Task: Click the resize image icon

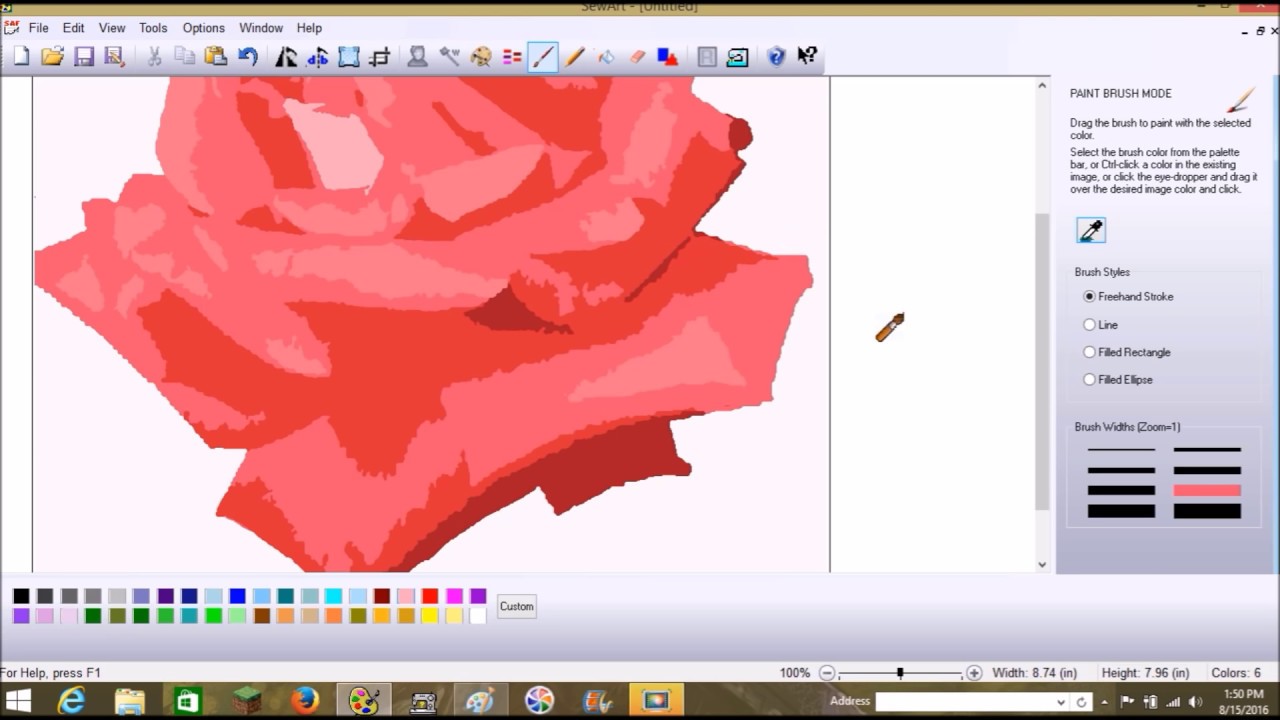Action: point(348,57)
